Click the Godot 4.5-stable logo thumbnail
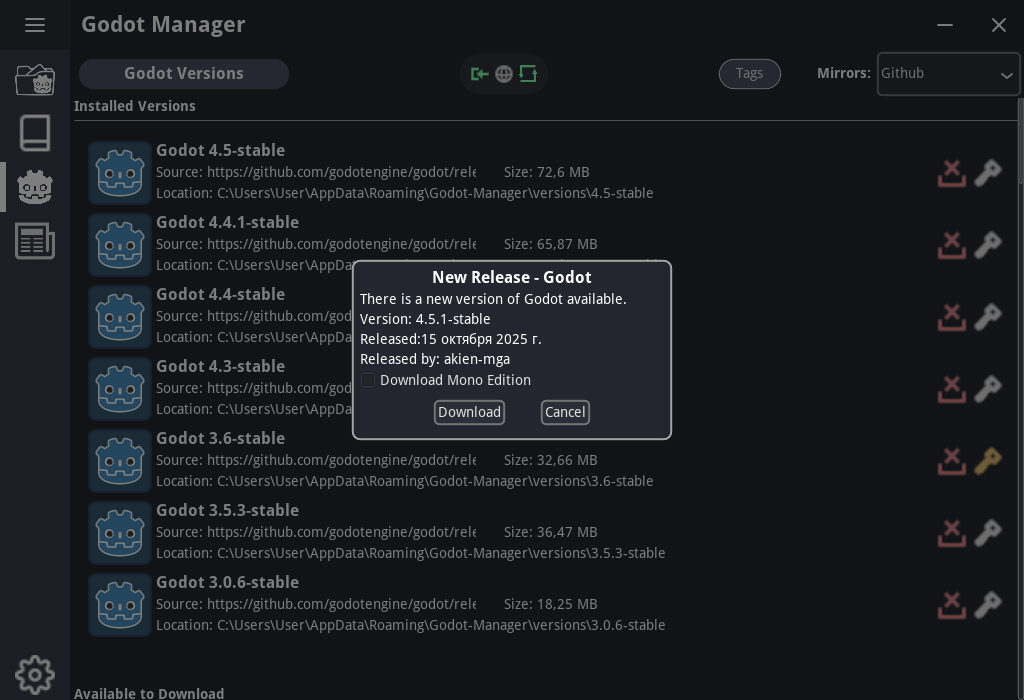Screen dimensions: 1024x700 tap(120, 173)
